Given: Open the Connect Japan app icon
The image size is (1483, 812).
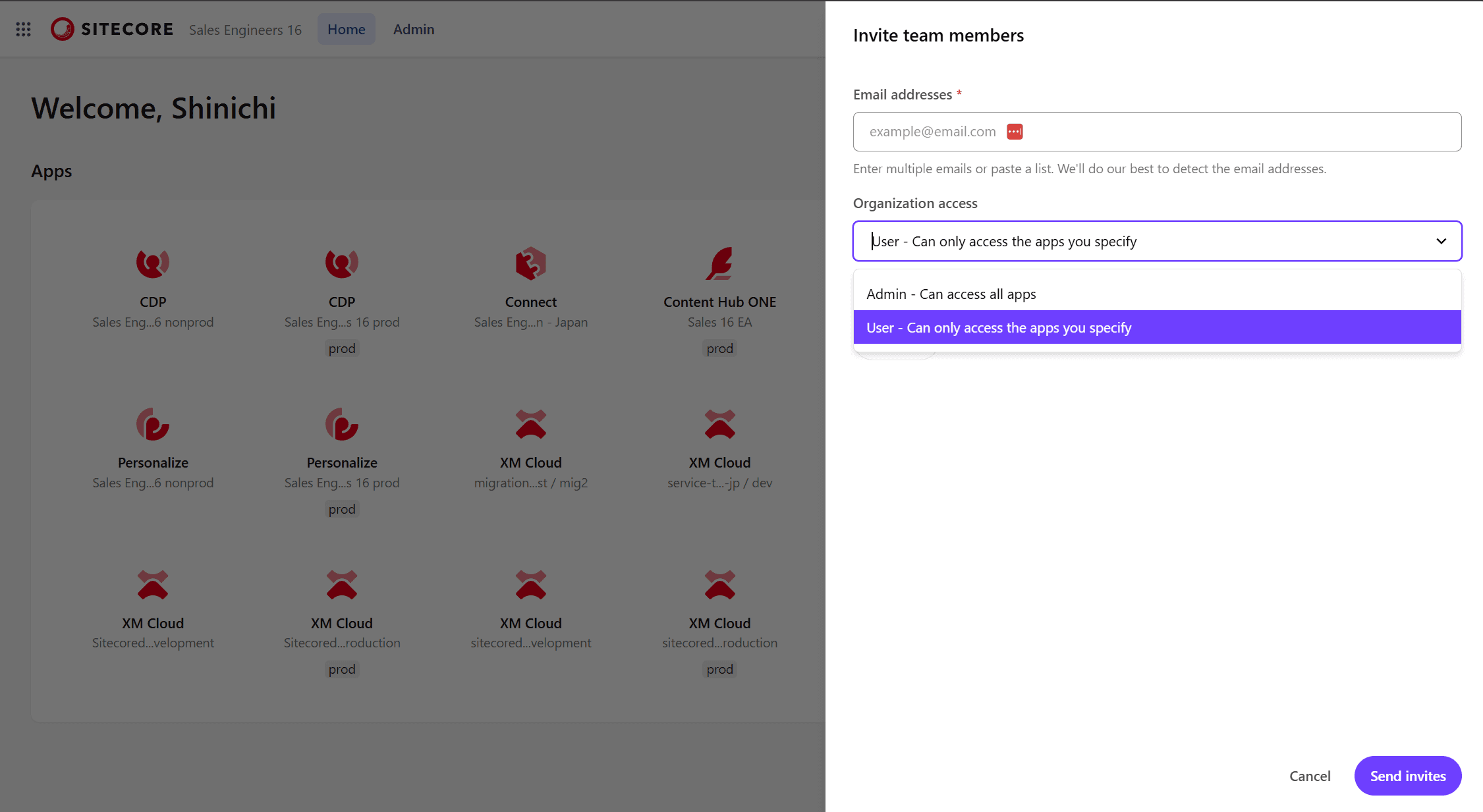Looking at the screenshot, I should [530, 263].
